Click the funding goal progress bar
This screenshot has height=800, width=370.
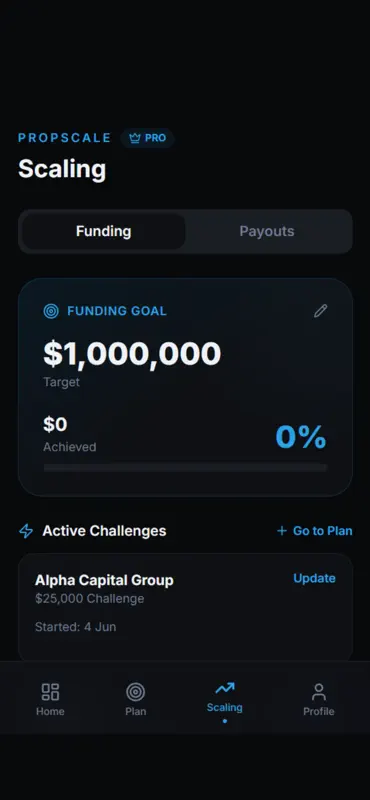185,468
